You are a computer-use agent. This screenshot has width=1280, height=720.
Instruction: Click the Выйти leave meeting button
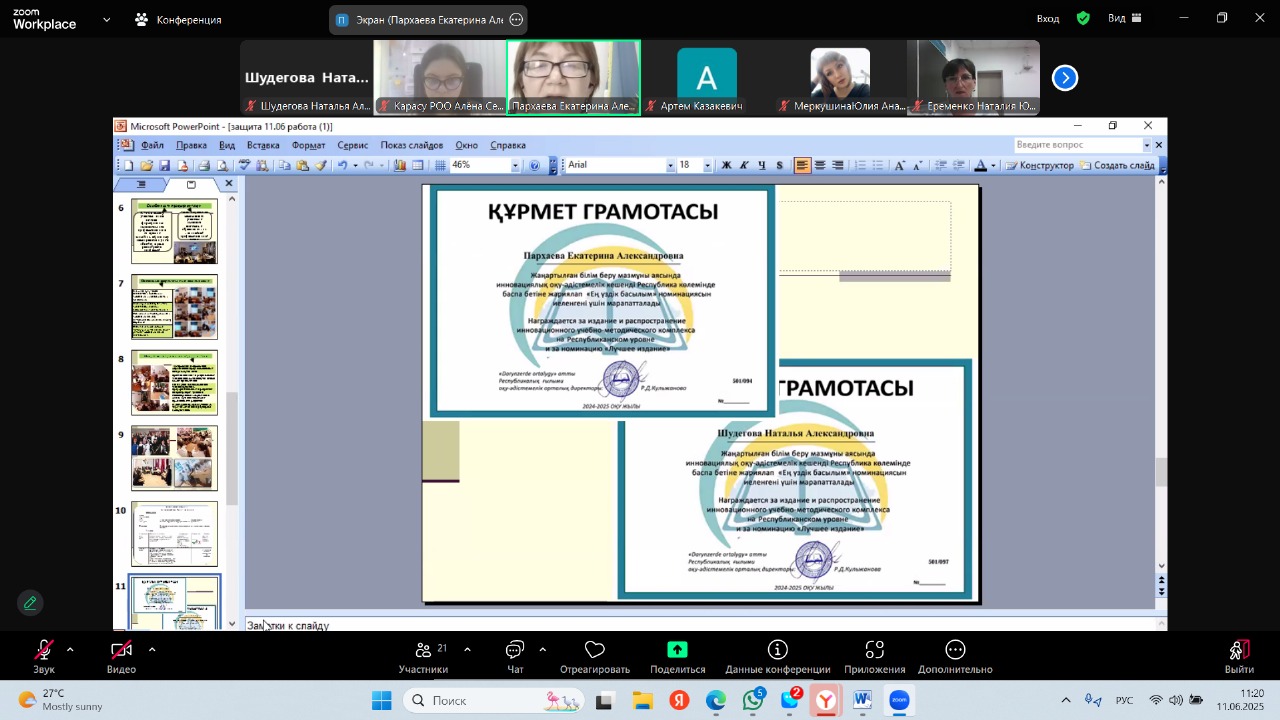pos(1239,655)
